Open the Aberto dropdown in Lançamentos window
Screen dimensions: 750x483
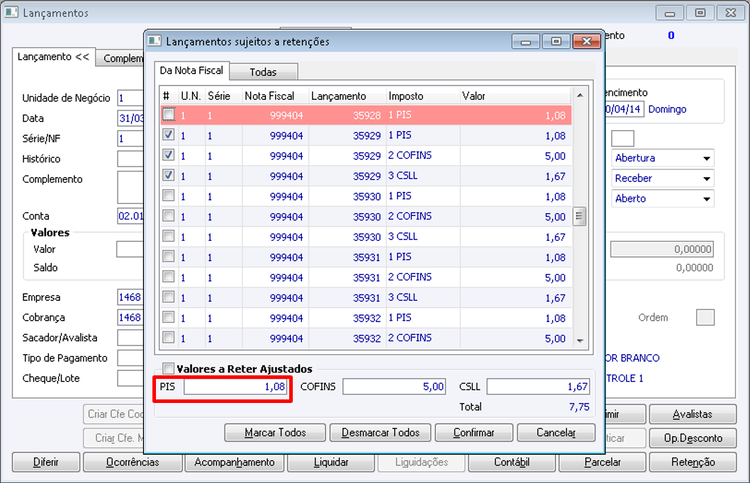(662, 198)
